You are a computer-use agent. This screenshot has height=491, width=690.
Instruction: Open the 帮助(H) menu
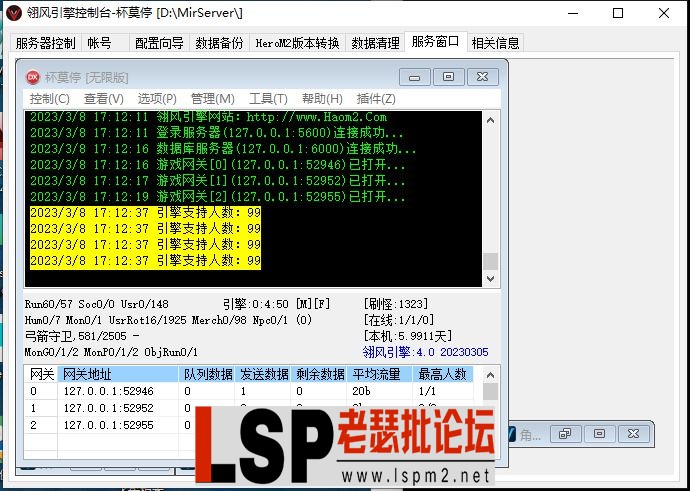point(322,99)
